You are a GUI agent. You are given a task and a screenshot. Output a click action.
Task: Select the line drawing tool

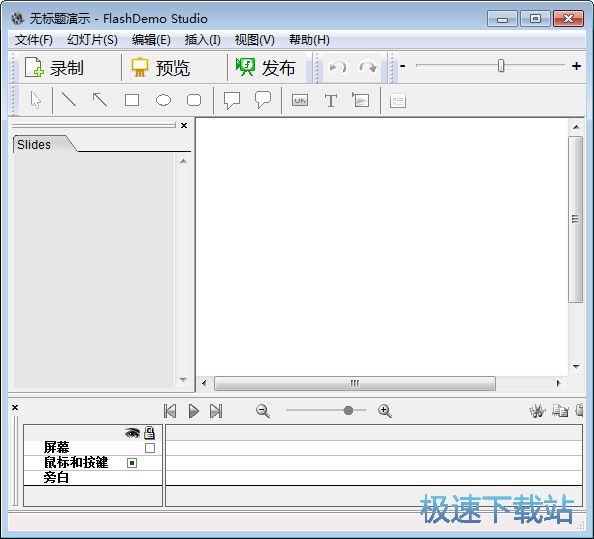coord(69,100)
